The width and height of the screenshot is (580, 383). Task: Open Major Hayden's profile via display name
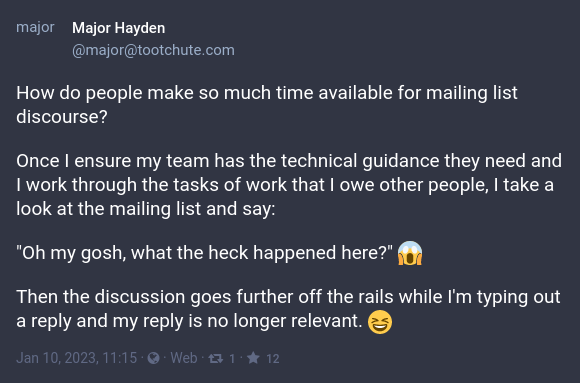pyautogui.click(x=118, y=28)
